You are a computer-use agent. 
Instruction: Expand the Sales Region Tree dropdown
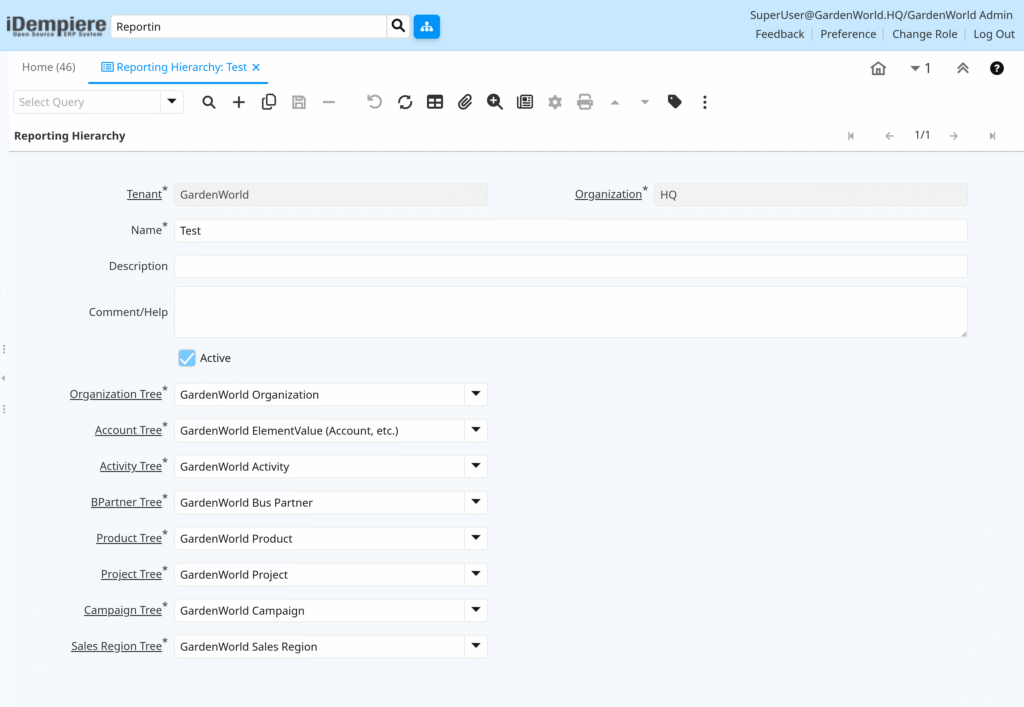pos(476,646)
